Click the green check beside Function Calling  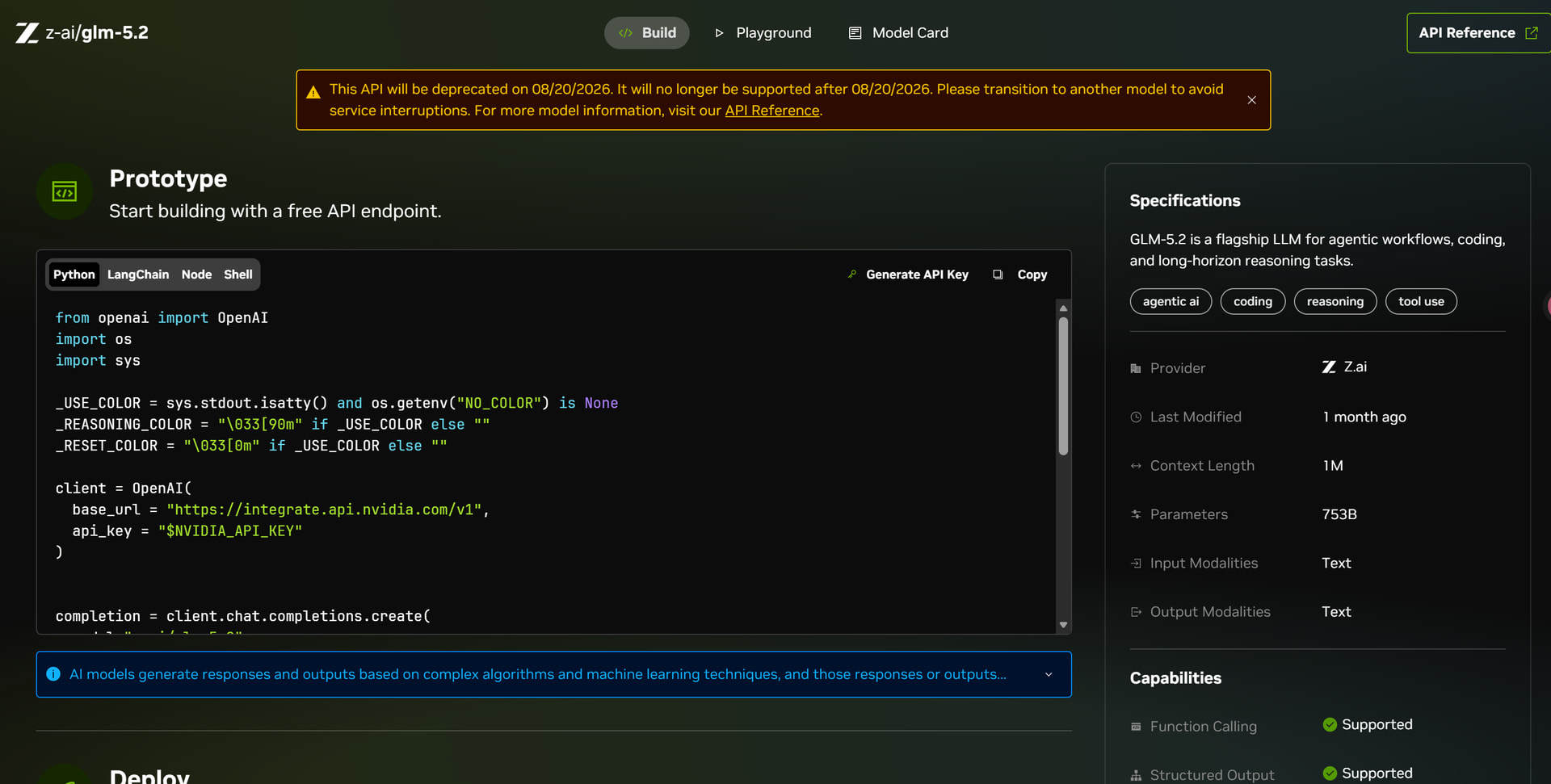(x=1330, y=724)
